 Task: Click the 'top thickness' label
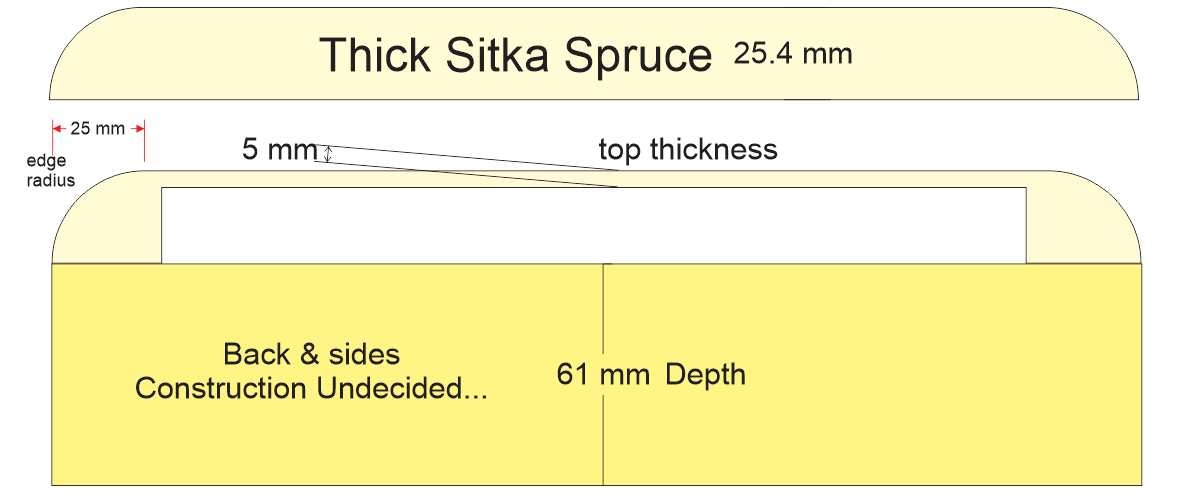tap(688, 150)
